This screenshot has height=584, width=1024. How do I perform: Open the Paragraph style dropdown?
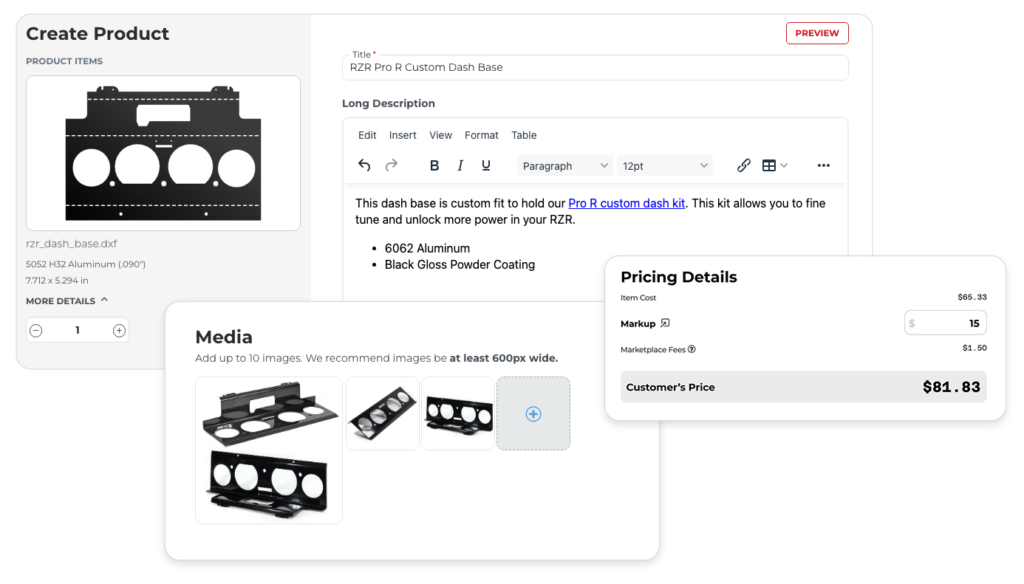[x=565, y=166]
